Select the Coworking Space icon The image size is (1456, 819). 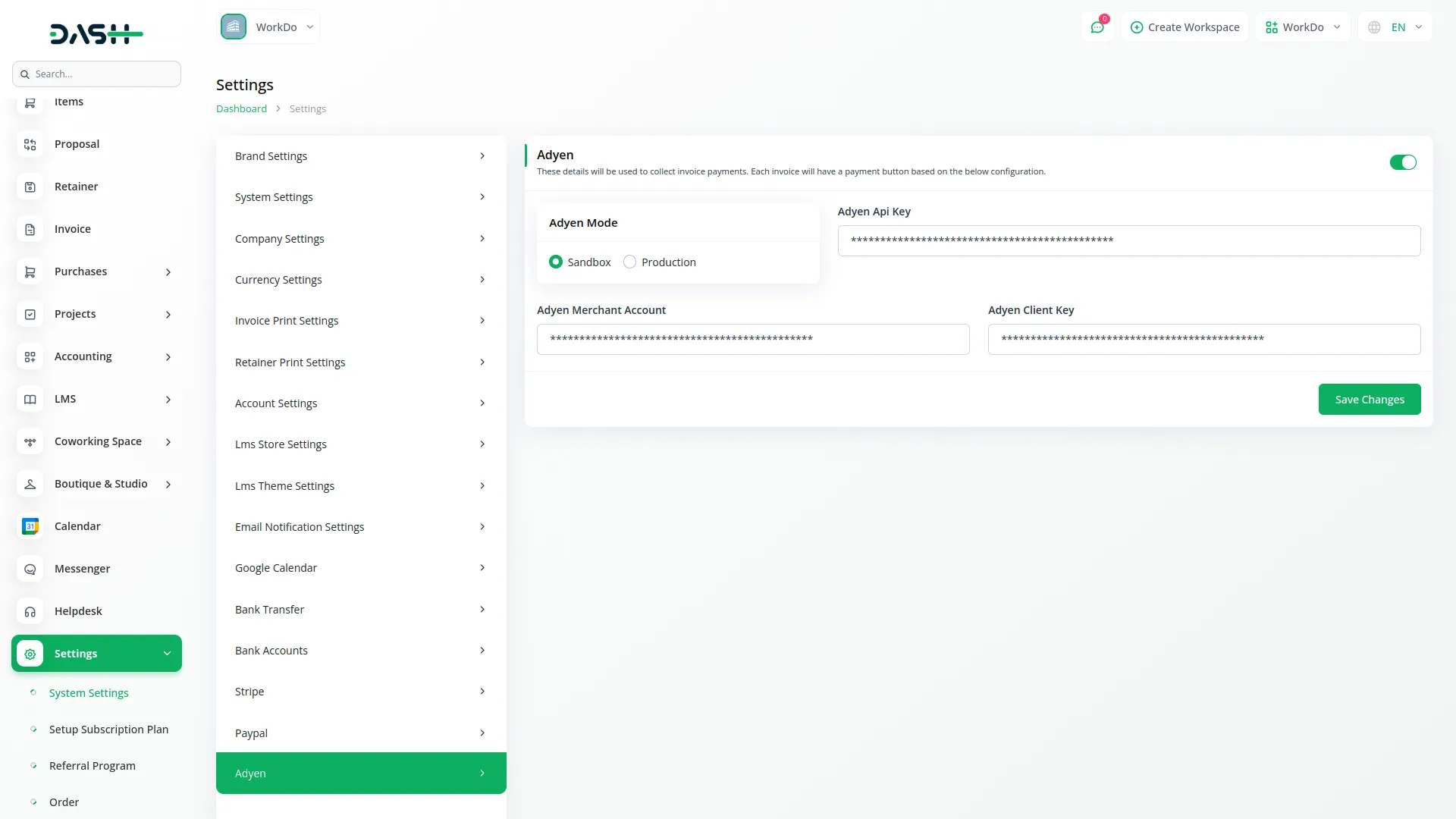[30, 441]
